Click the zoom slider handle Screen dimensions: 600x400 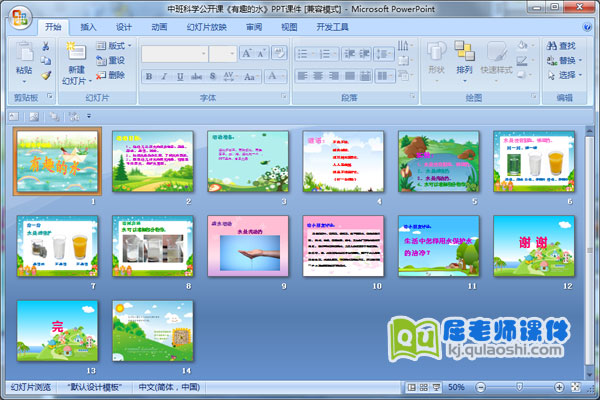tap(519, 387)
